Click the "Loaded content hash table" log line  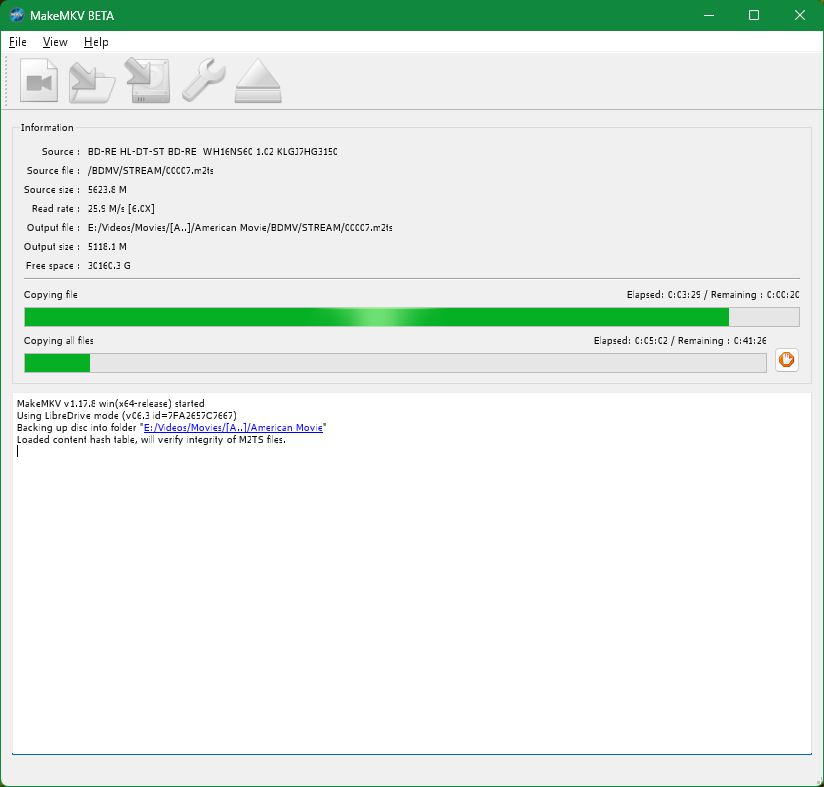(x=151, y=440)
